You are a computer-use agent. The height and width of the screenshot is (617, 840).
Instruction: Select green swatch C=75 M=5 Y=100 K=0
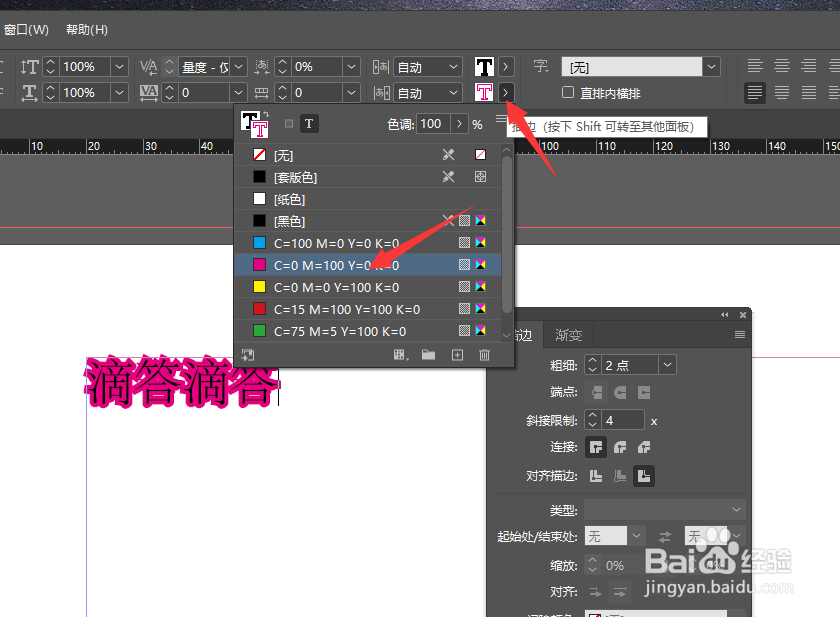tap(368, 331)
